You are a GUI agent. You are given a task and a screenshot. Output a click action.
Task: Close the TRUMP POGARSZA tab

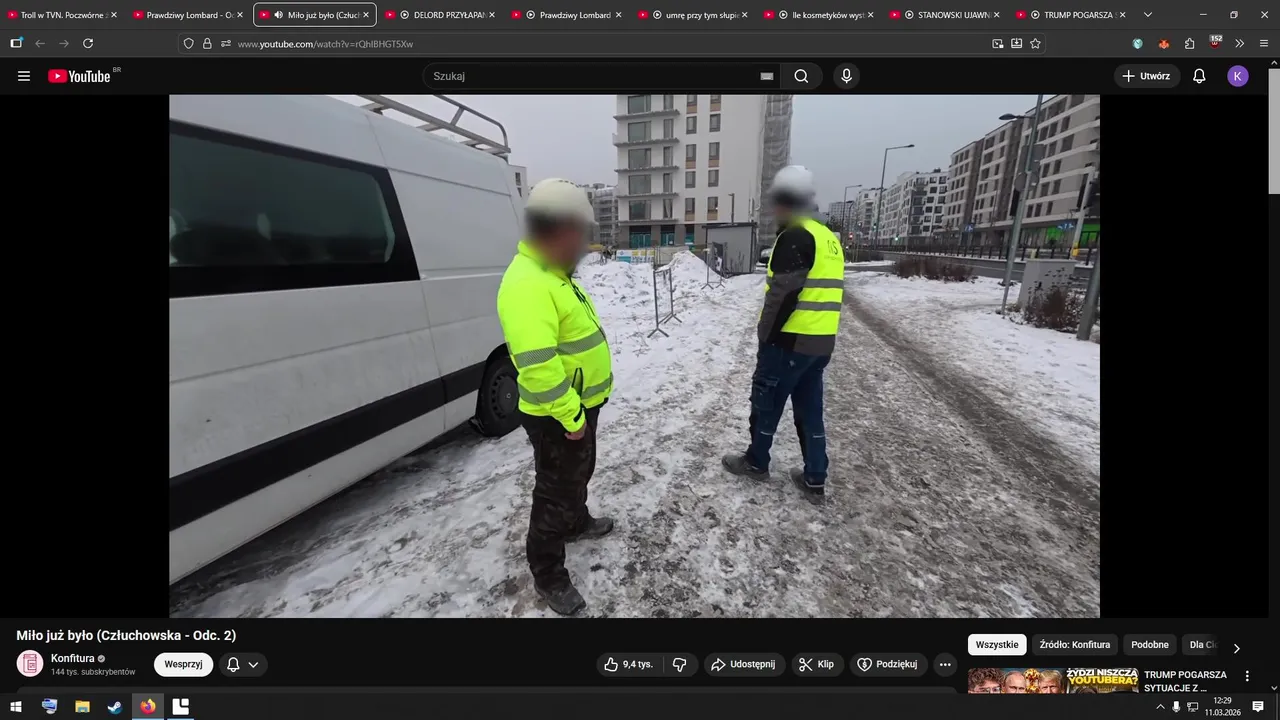tap(1122, 15)
